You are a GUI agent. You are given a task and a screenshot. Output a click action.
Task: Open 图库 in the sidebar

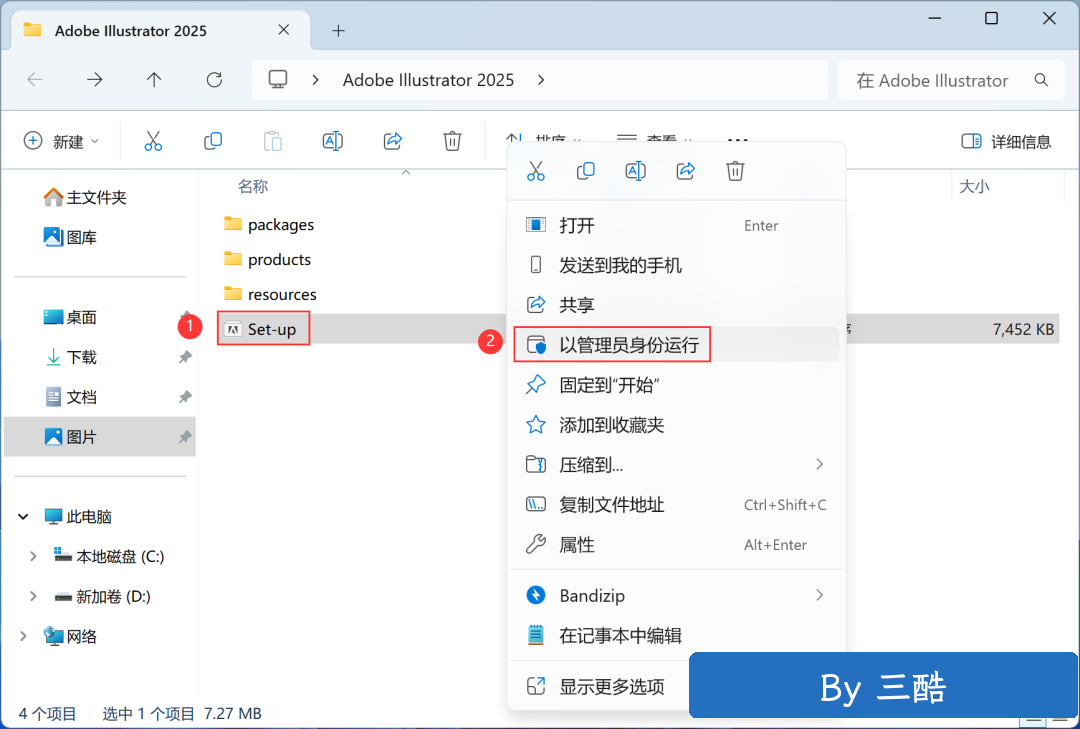[x=70, y=237]
